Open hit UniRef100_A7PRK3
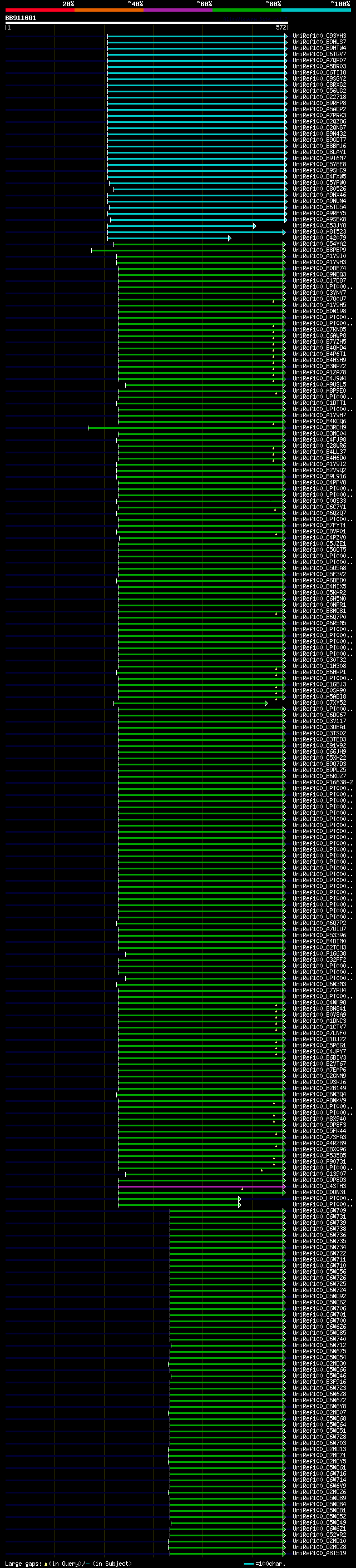This screenshot has height=1568, width=356. [x=319, y=116]
